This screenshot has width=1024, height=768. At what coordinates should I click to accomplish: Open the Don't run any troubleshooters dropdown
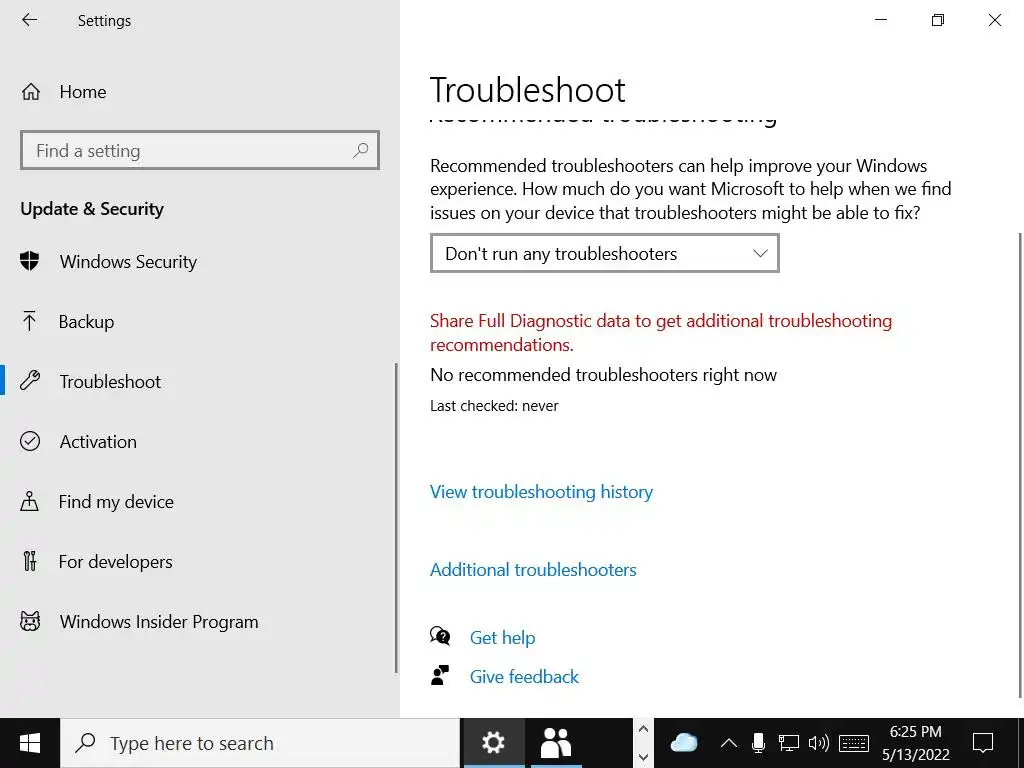(x=605, y=253)
